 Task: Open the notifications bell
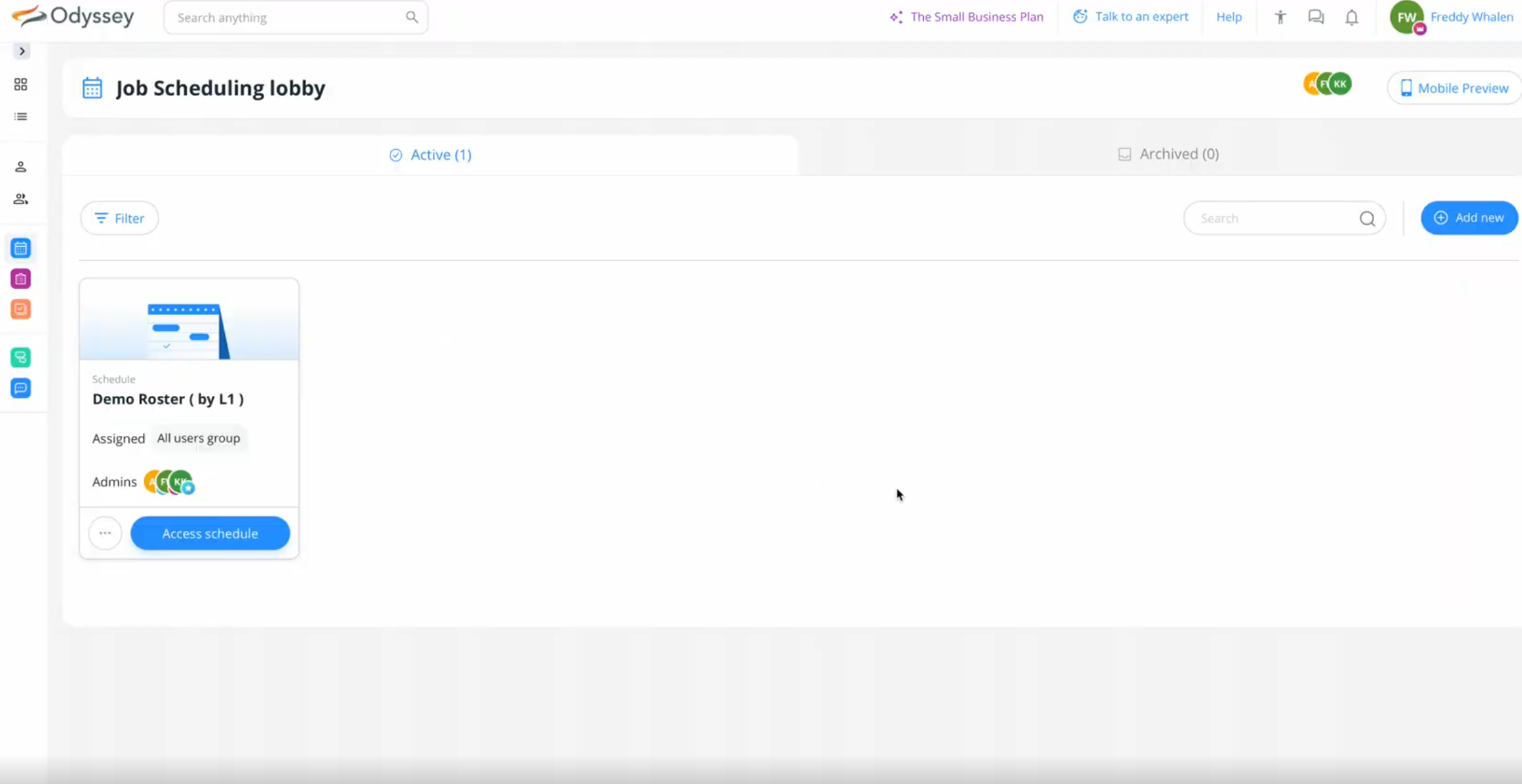tap(1351, 17)
